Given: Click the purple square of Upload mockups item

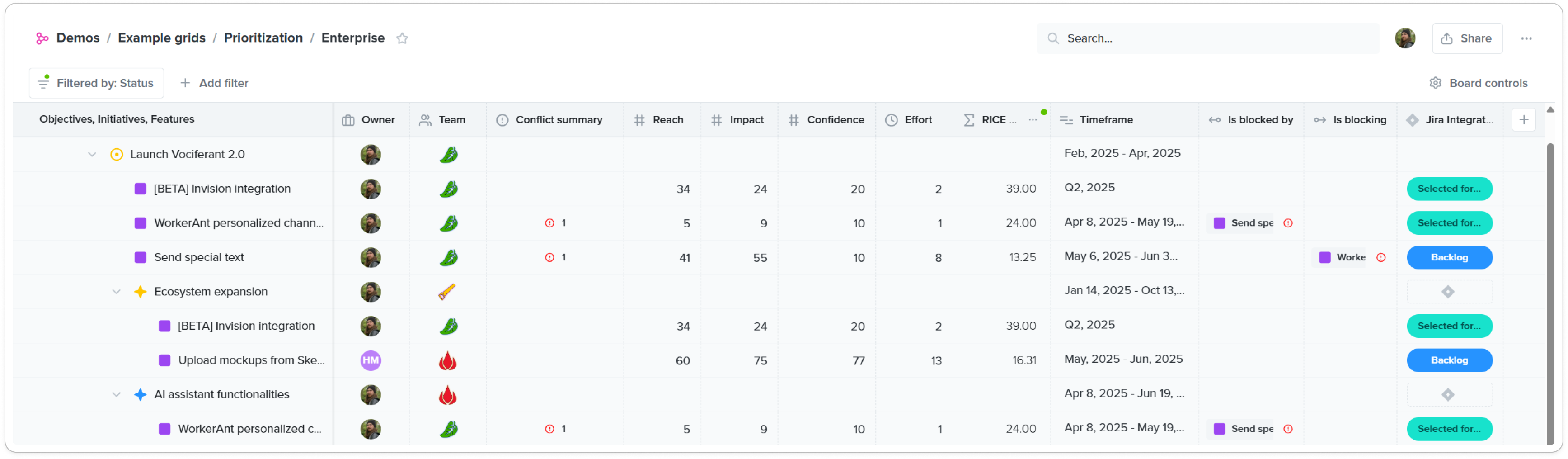Looking at the screenshot, I should pos(164,360).
